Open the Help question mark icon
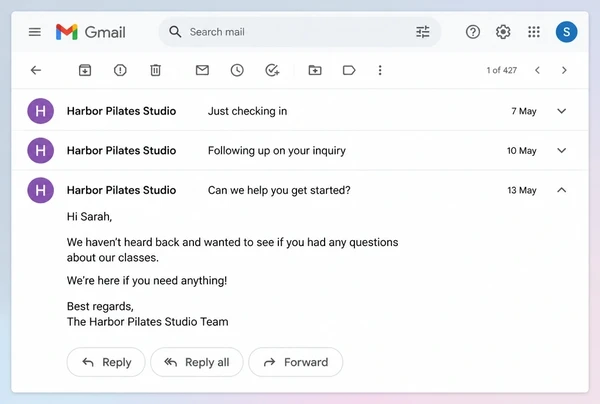Screen dimensions: 600x404 473,32
